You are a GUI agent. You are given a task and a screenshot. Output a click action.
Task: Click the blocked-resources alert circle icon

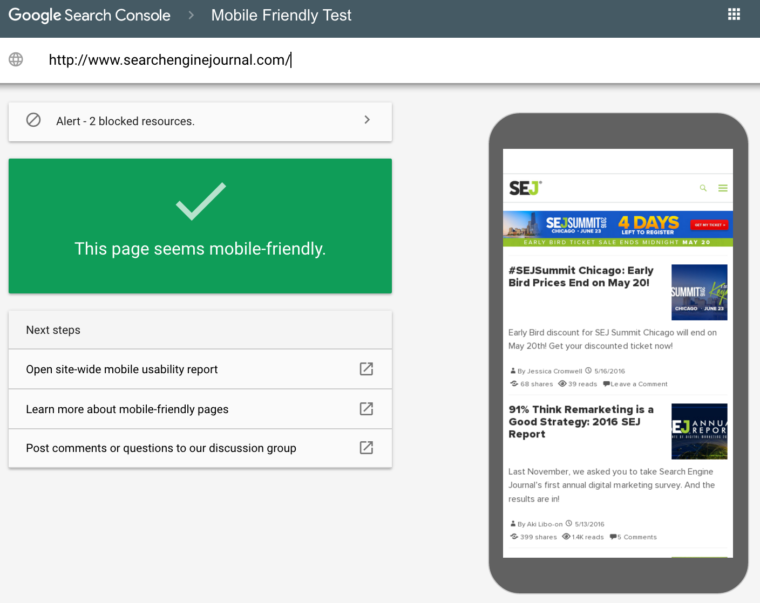pos(33,120)
